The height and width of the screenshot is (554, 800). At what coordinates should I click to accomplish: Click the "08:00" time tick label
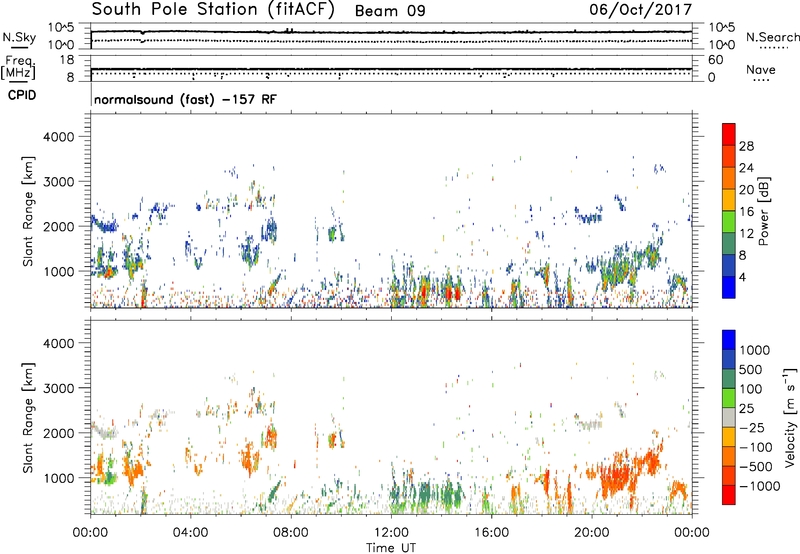291,533
